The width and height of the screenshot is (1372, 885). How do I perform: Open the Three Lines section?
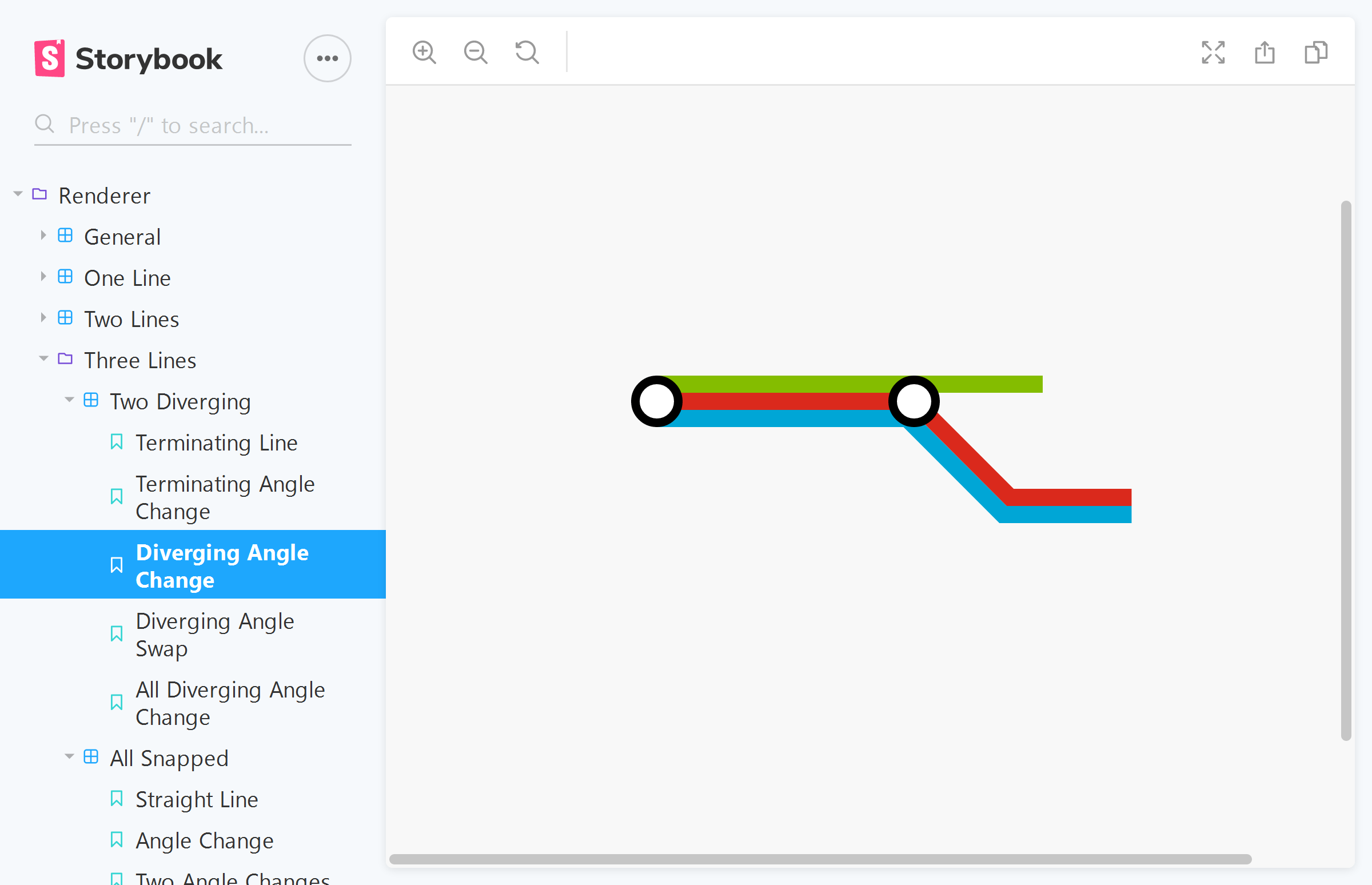(x=141, y=359)
